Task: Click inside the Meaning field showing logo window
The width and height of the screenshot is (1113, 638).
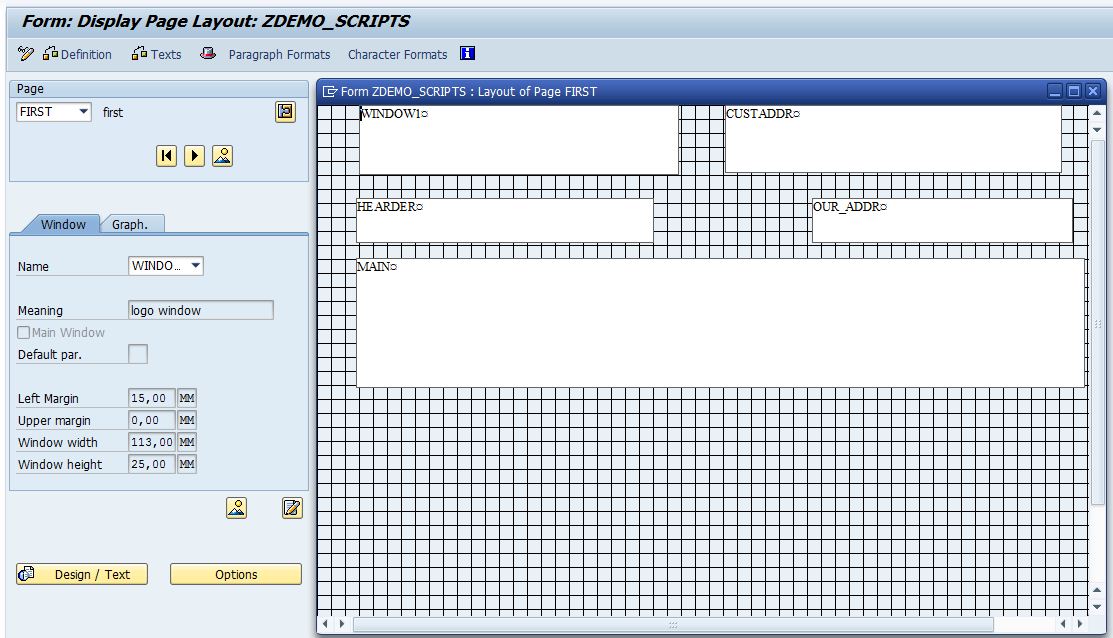Action: click(200, 310)
